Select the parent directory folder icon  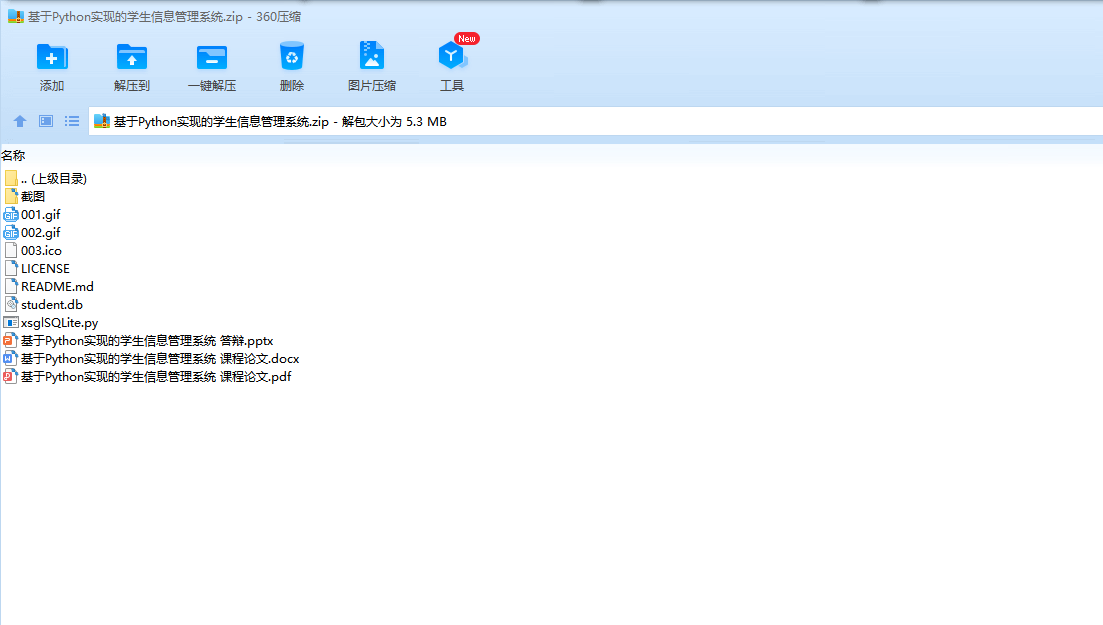point(11,178)
